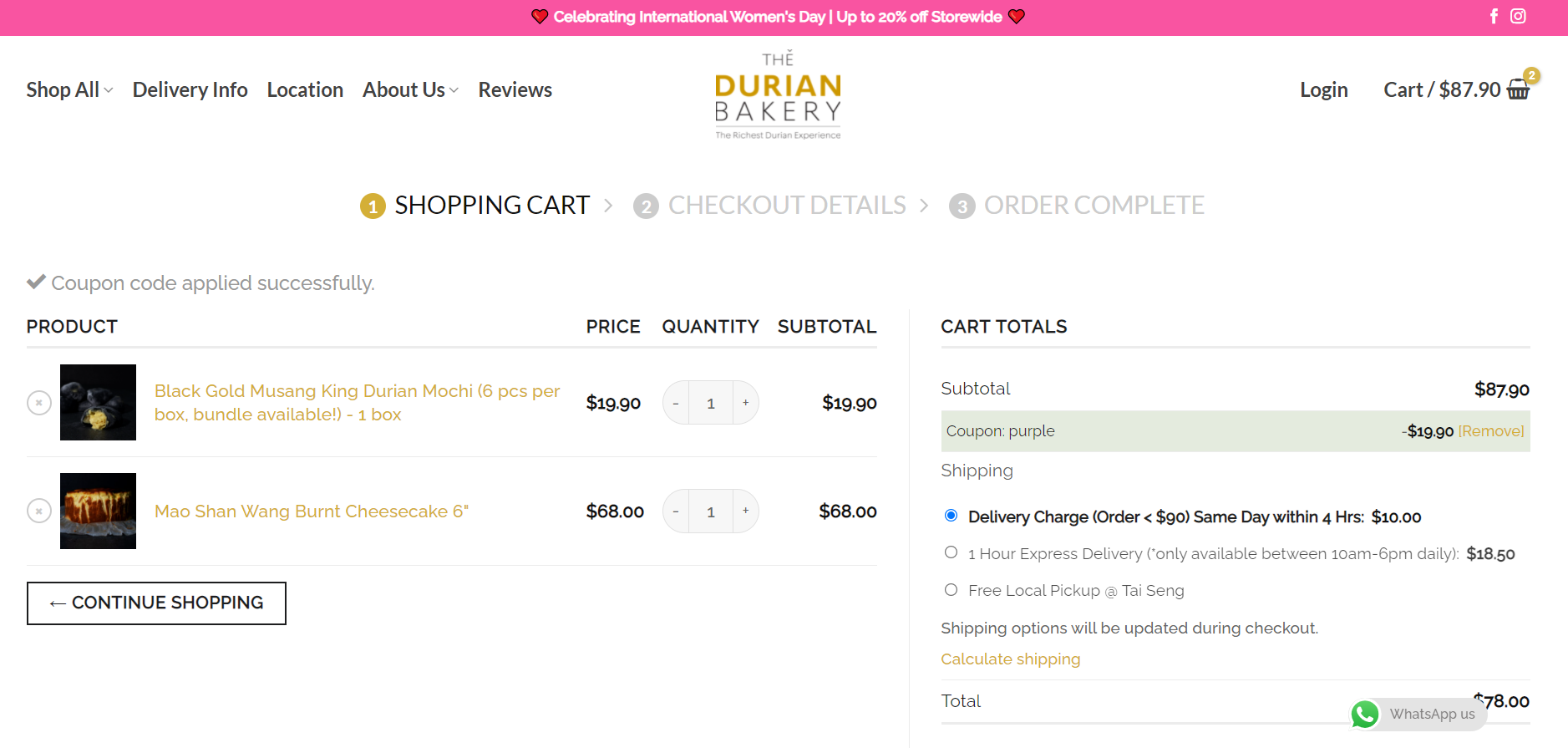This screenshot has height=748, width=1568.
Task: Decrease quantity of Burnt Cheesecake
Action: (676, 511)
